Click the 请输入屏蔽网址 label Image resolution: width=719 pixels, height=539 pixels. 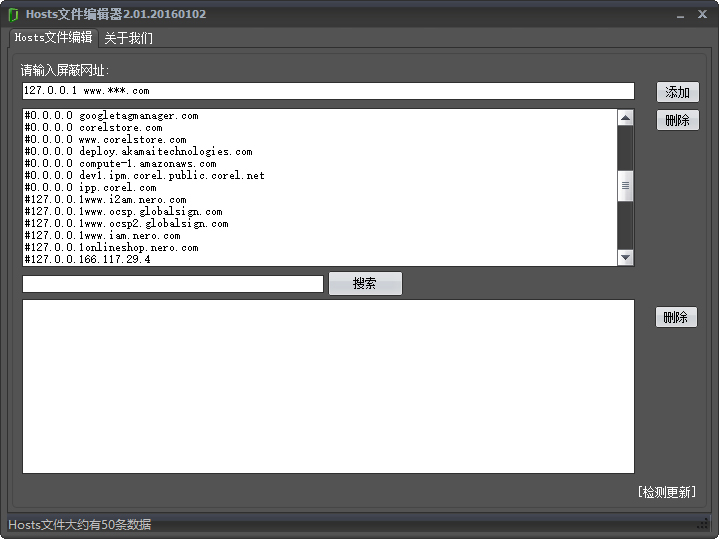tap(65, 70)
